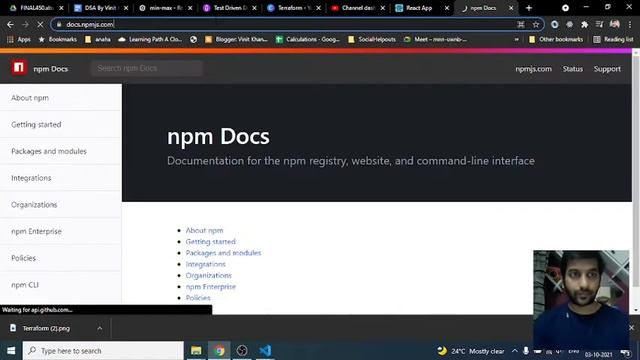The width and height of the screenshot is (640, 360).
Task: Open the Other bookmarks folder
Action: coord(556,39)
